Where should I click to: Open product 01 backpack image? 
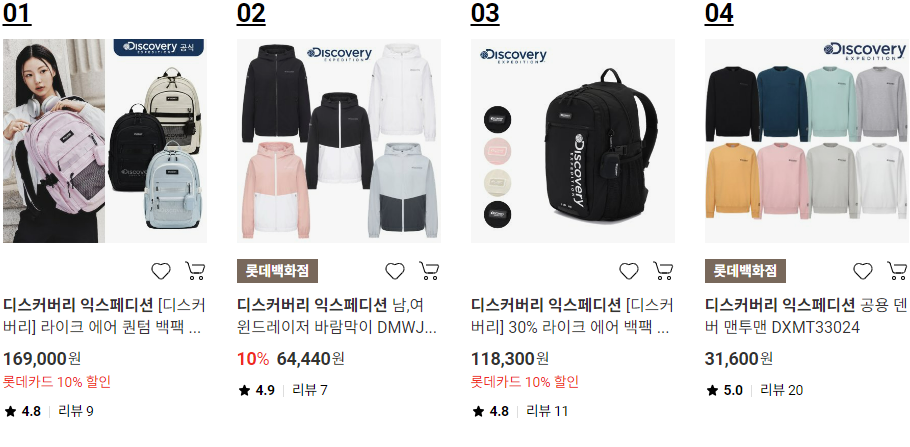(105, 141)
